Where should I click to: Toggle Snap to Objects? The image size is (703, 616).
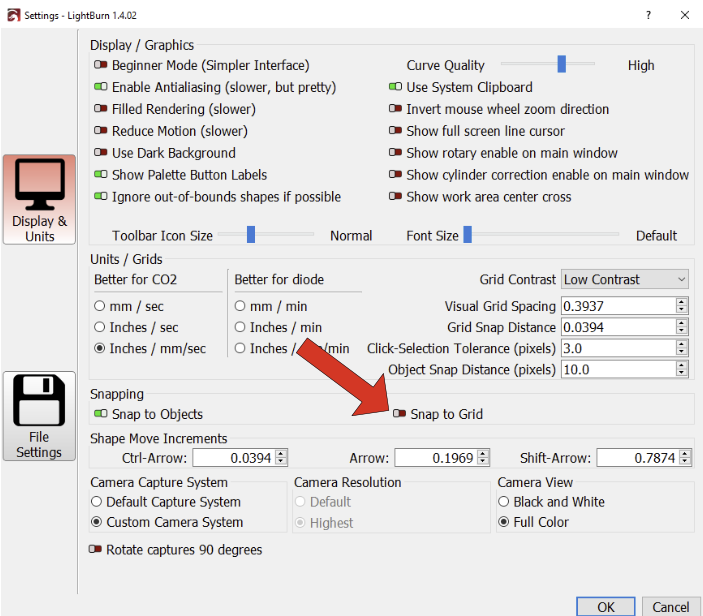100,413
